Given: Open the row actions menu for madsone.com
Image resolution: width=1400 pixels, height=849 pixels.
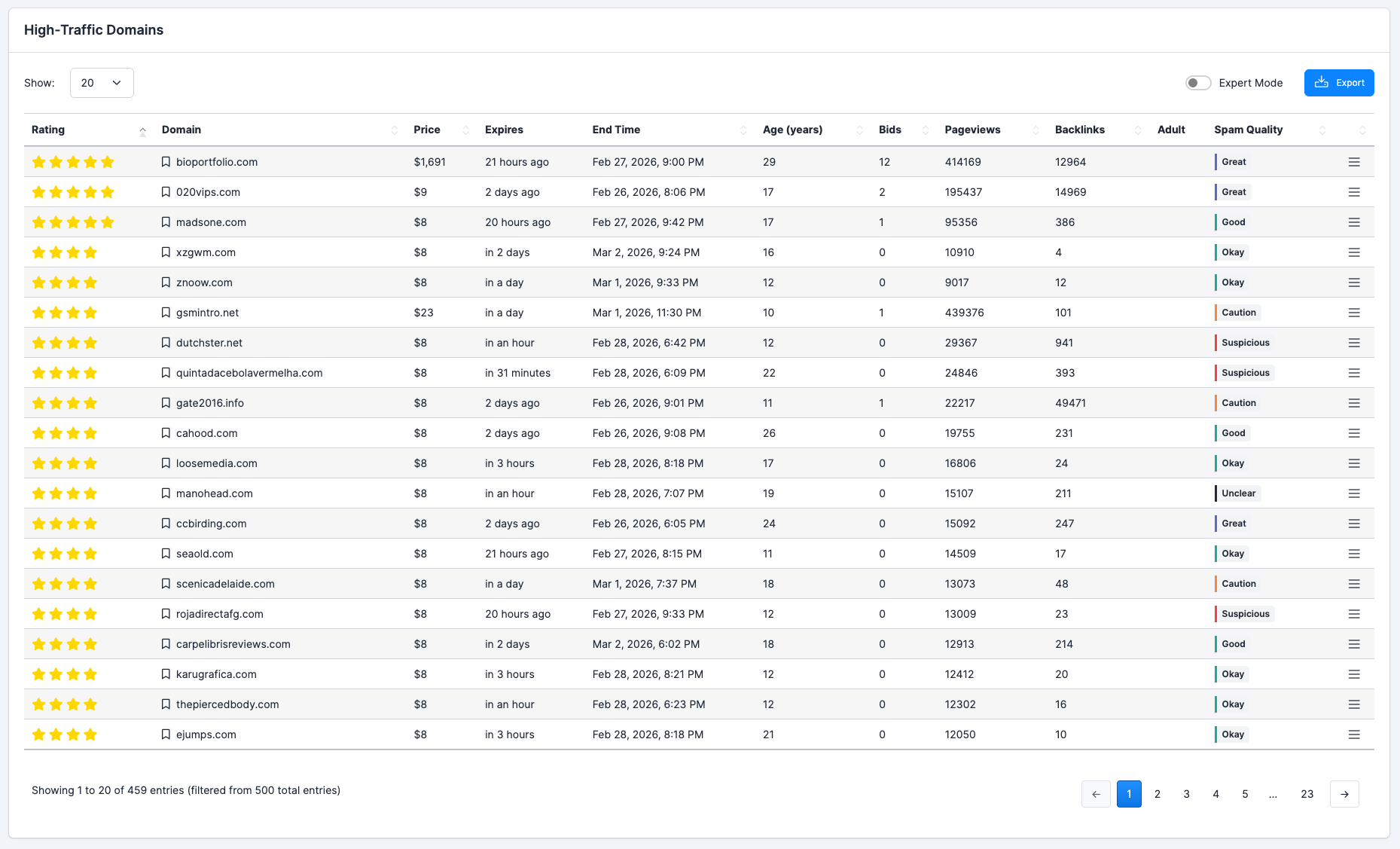Looking at the screenshot, I should (1354, 221).
